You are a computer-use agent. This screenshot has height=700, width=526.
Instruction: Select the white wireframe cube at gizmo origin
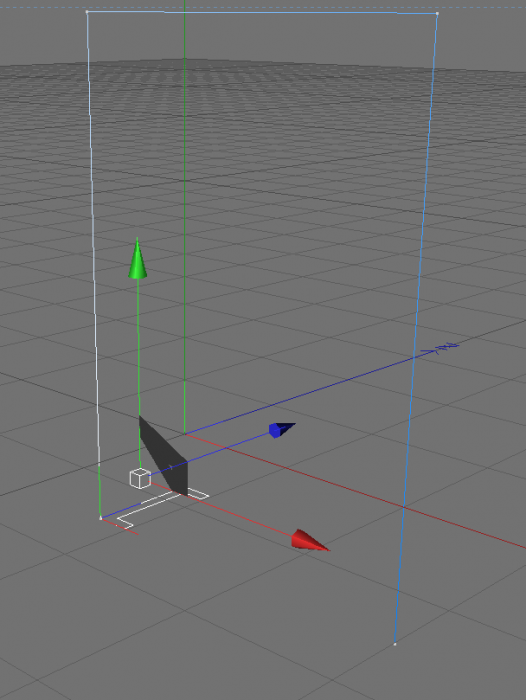click(140, 479)
